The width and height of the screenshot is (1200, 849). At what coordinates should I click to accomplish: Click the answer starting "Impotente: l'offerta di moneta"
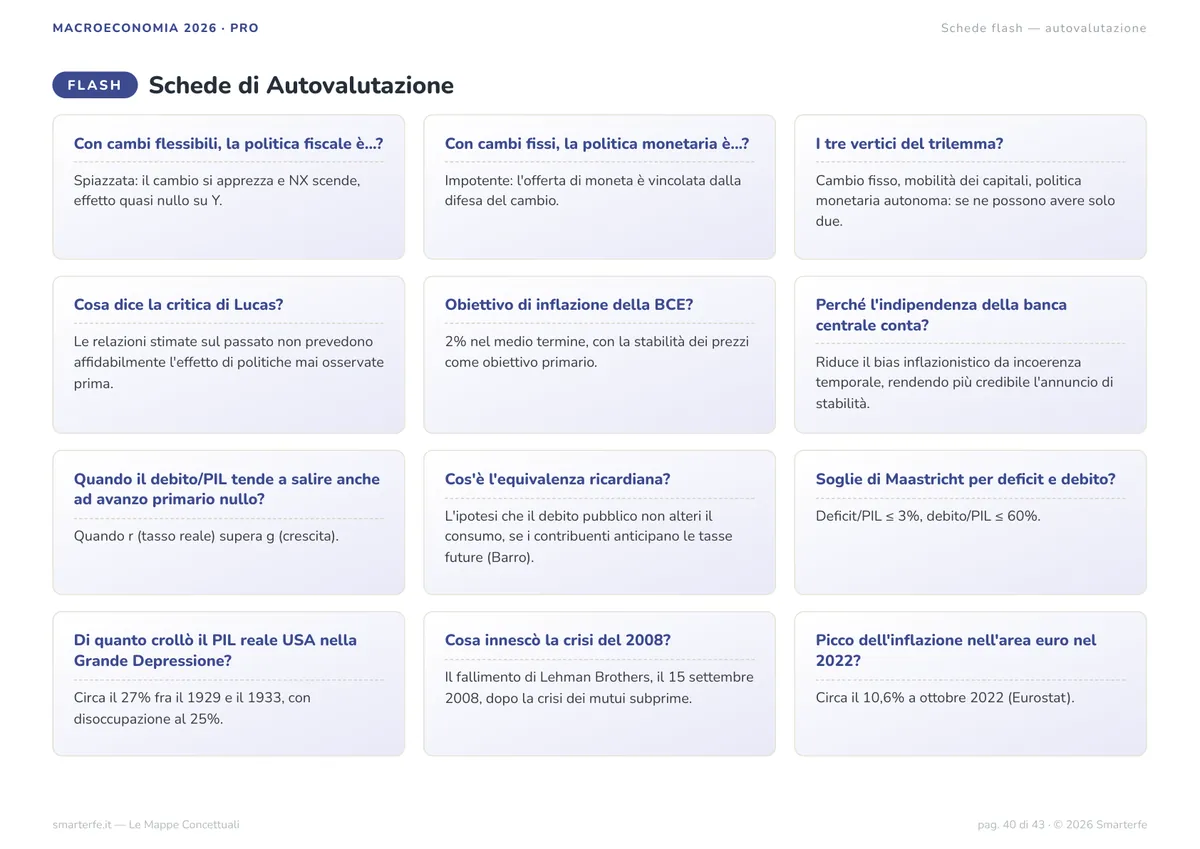pos(593,191)
